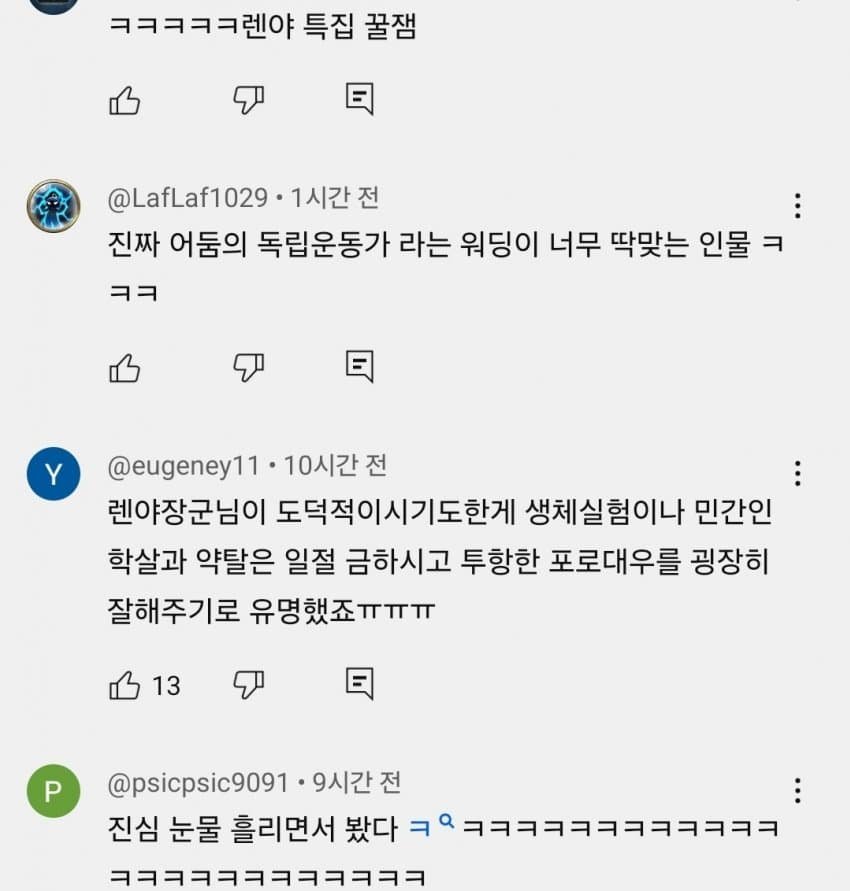850x891 pixels.
Task: Click the reply icon below the top comment
Action: pos(361,99)
